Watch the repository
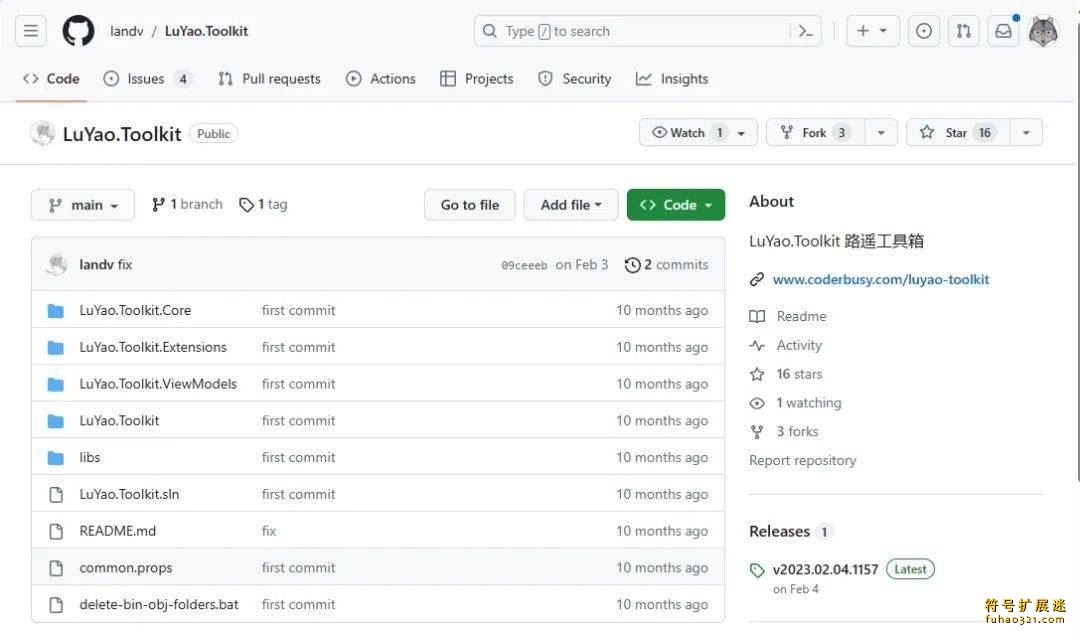This screenshot has height=634, width=1080. pyautogui.click(x=687, y=132)
